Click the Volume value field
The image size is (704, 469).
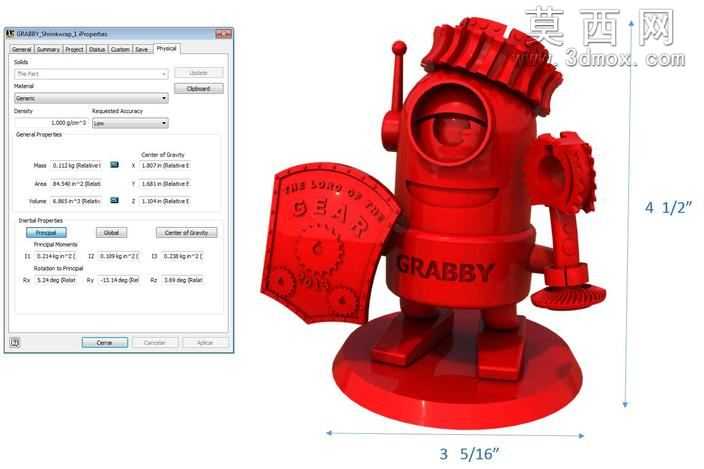point(77,202)
